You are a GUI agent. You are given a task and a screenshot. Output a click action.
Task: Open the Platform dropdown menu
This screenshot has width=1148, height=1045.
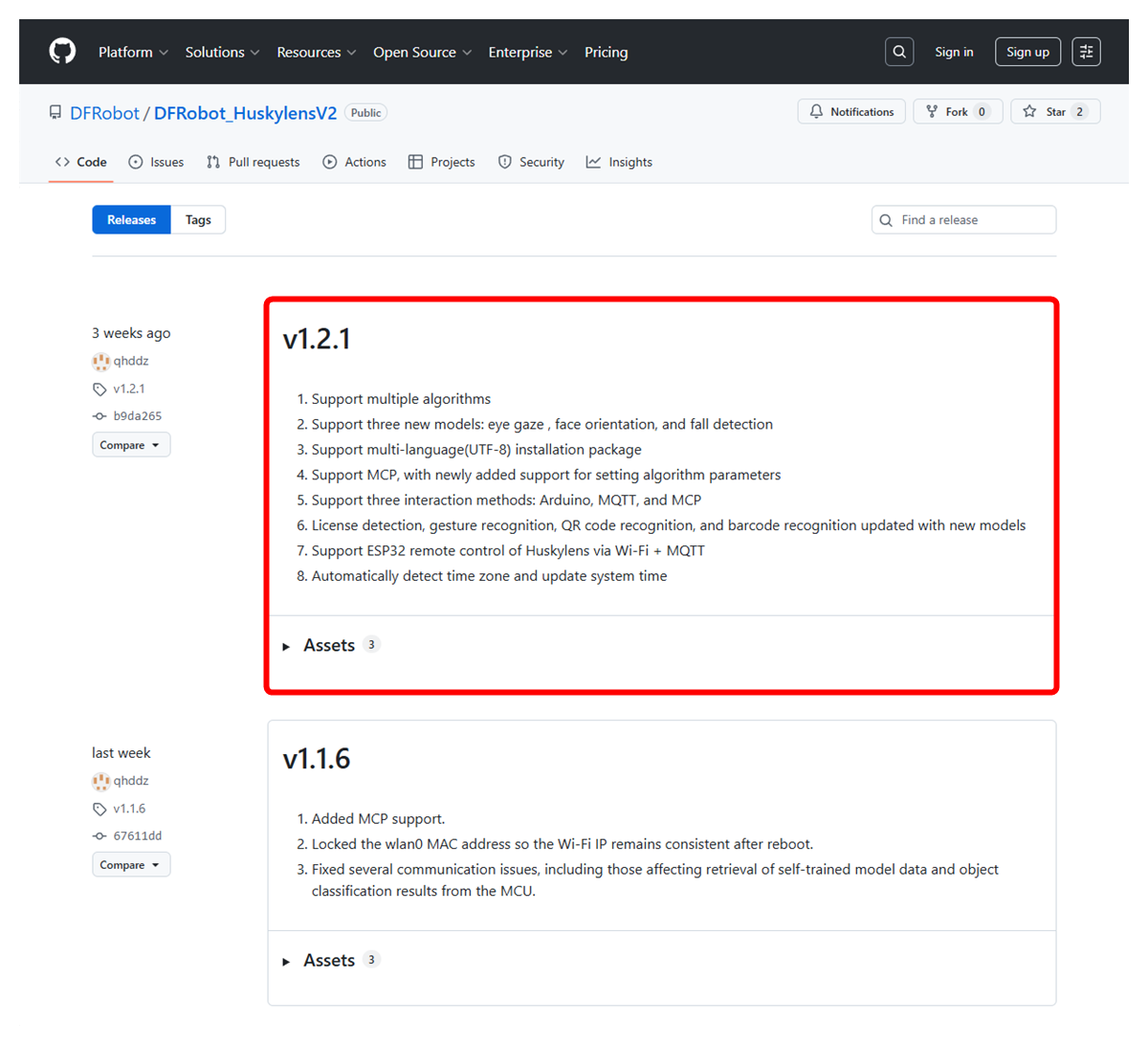point(133,53)
